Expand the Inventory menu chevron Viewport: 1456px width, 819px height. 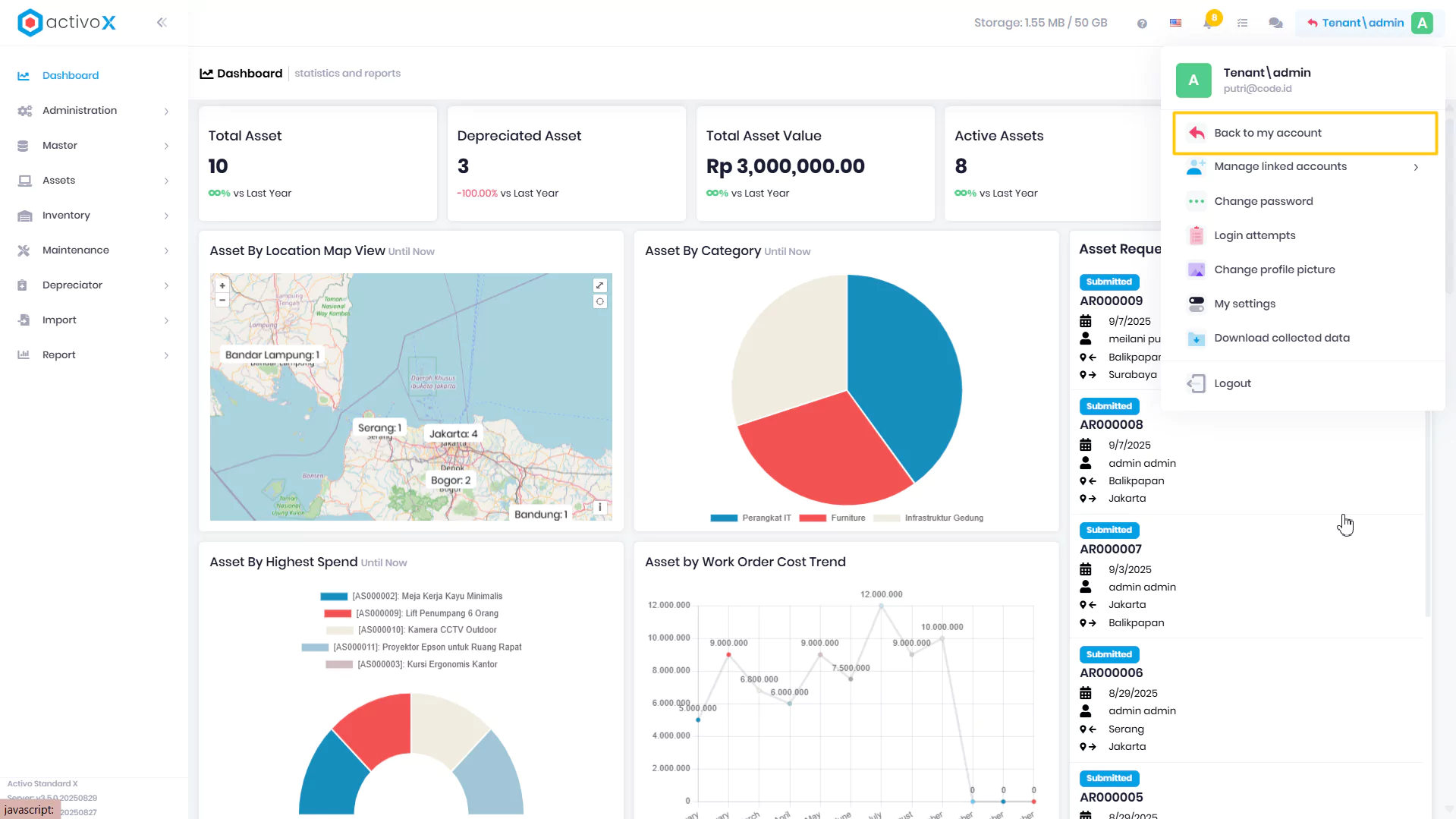pos(166,216)
